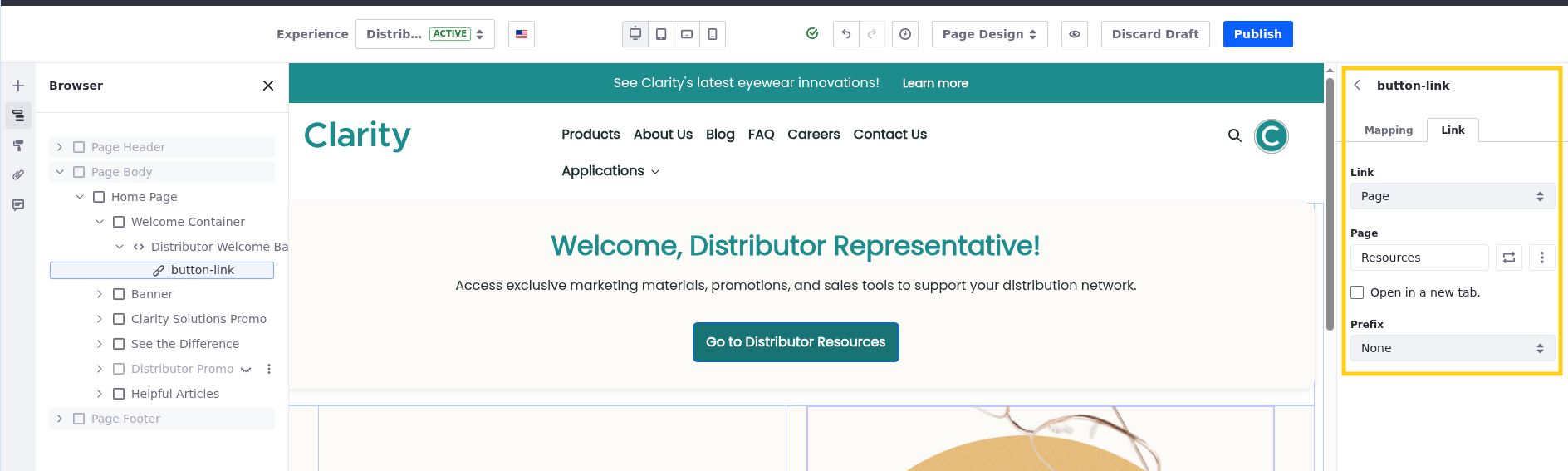Click the Resources page input field
Viewport: 1568px width, 471px height.
click(1419, 258)
